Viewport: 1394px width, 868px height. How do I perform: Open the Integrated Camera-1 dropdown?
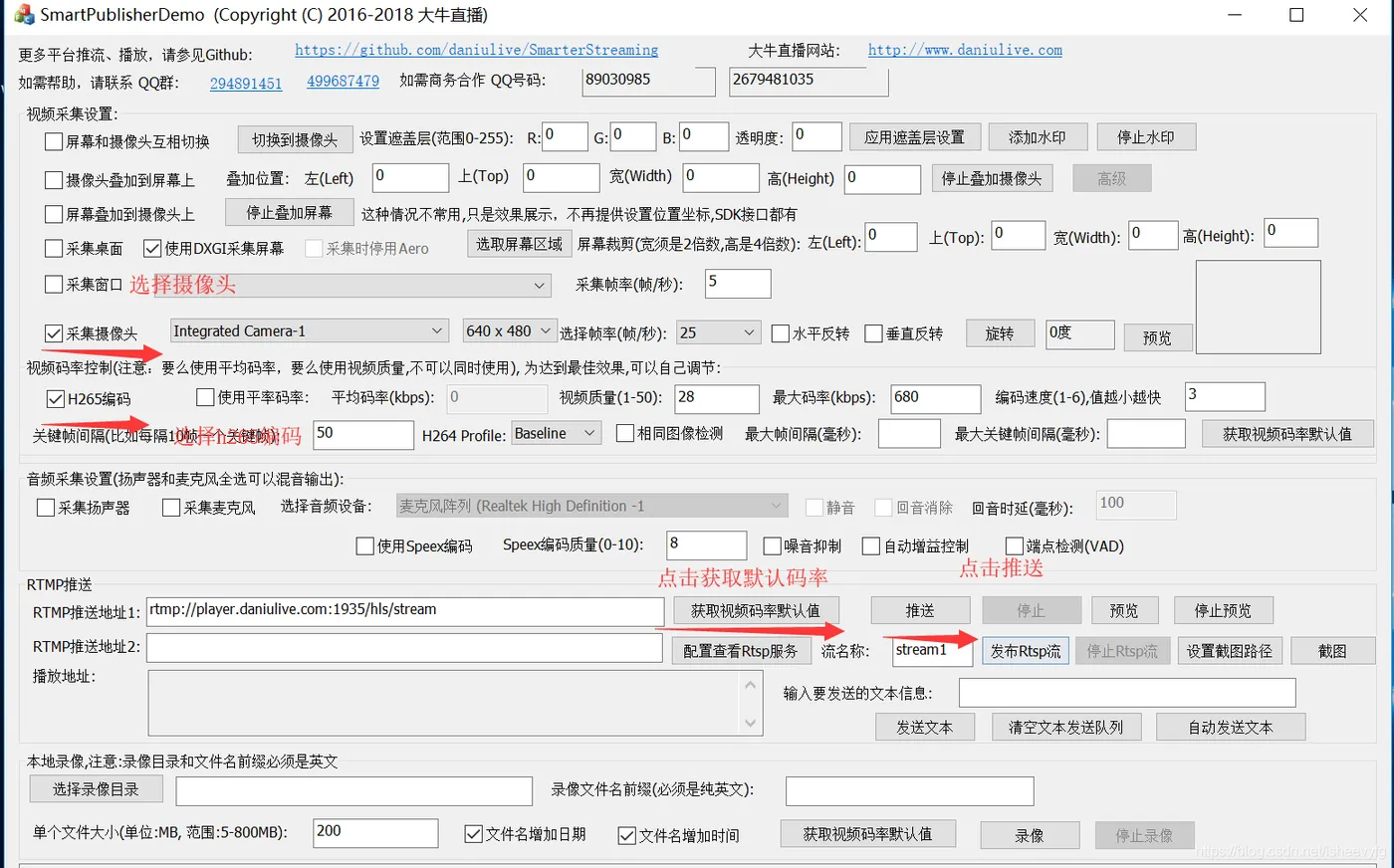[310, 330]
